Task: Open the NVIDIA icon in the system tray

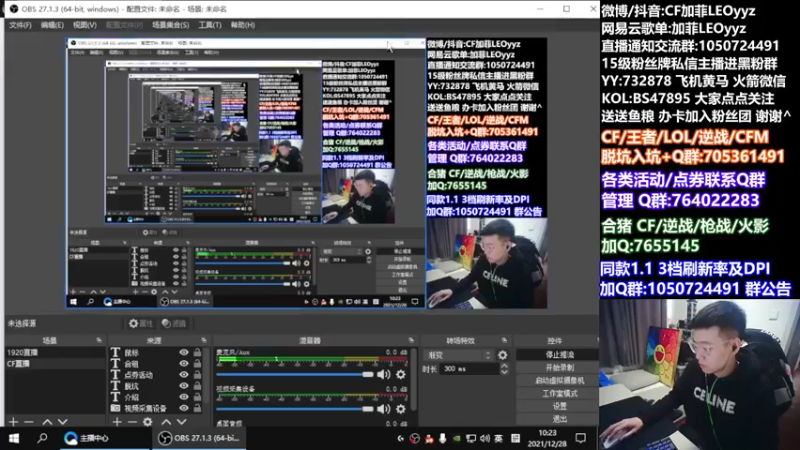Action: coord(457,438)
